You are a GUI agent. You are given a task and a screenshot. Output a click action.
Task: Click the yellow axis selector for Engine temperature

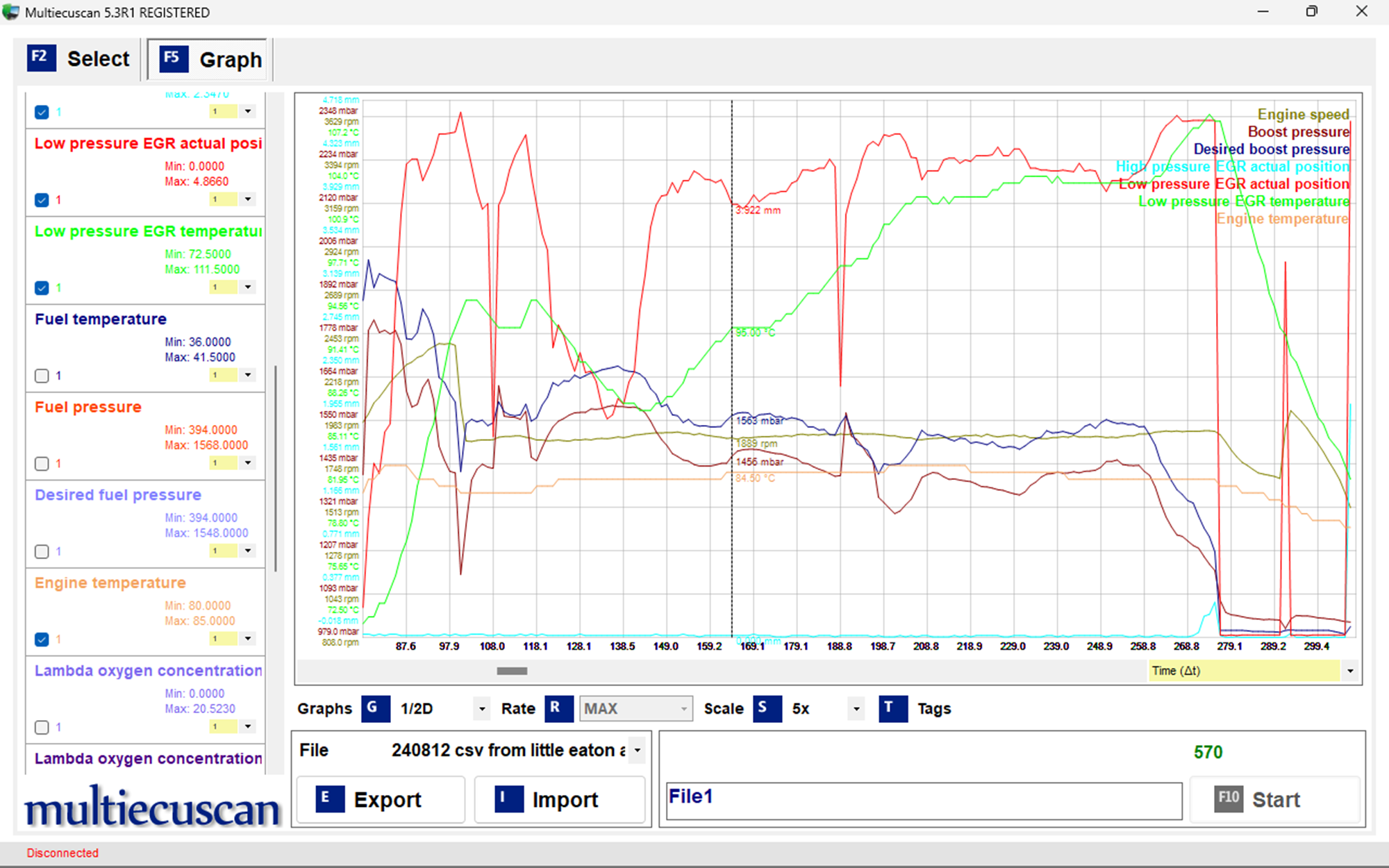coord(224,638)
